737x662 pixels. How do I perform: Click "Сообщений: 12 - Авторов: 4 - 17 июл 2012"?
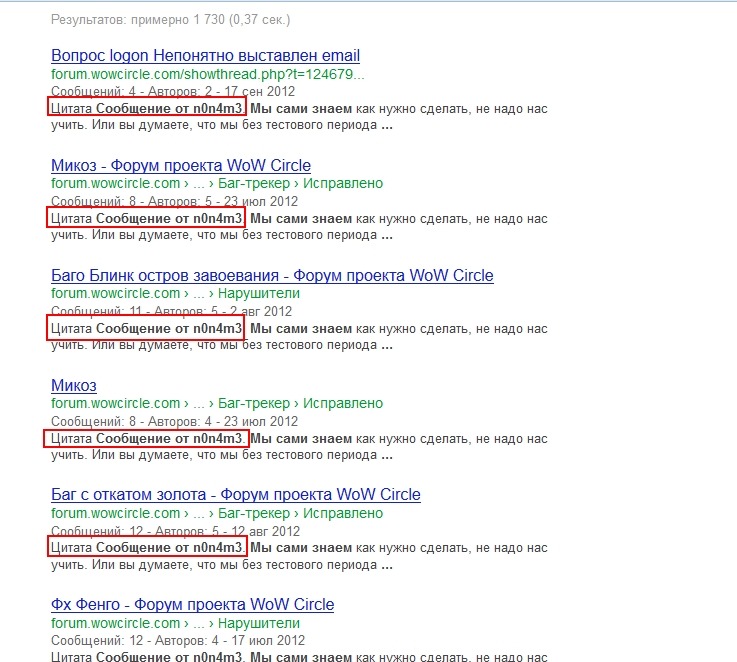pyautogui.click(x=178, y=640)
